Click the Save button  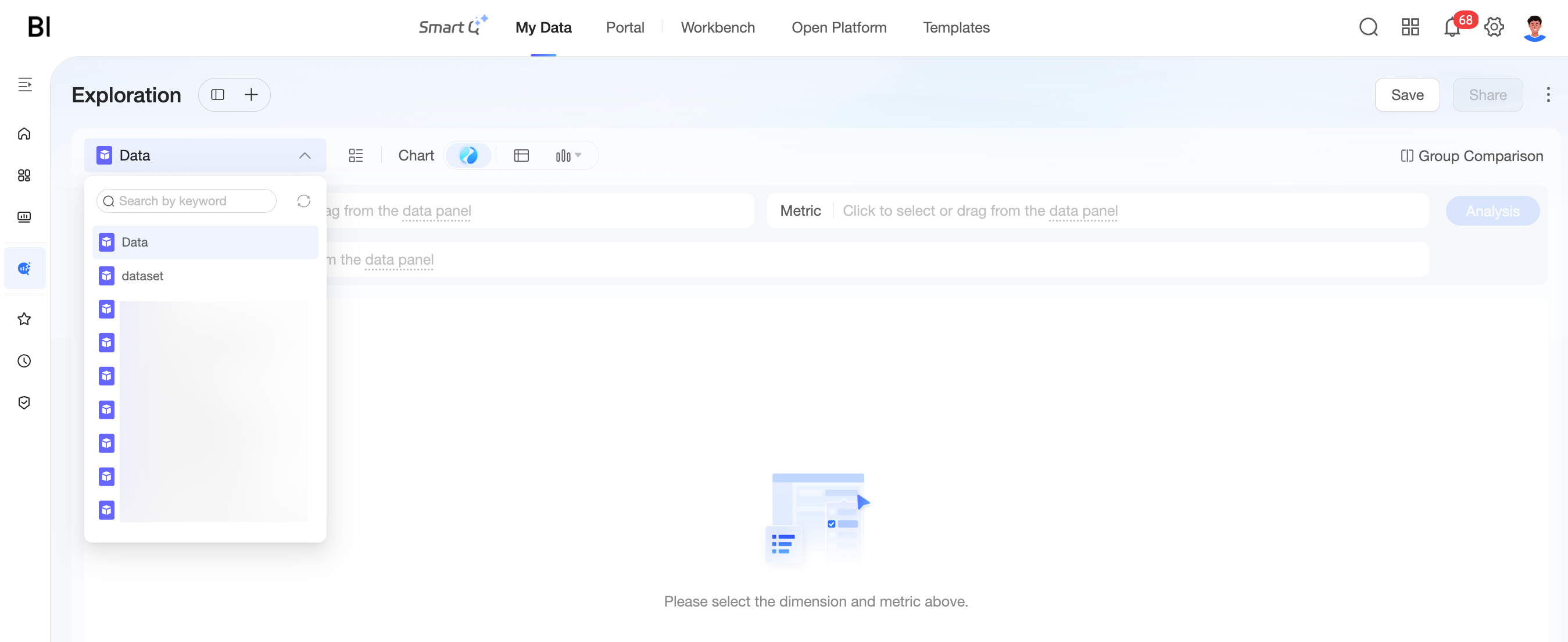(1406, 95)
